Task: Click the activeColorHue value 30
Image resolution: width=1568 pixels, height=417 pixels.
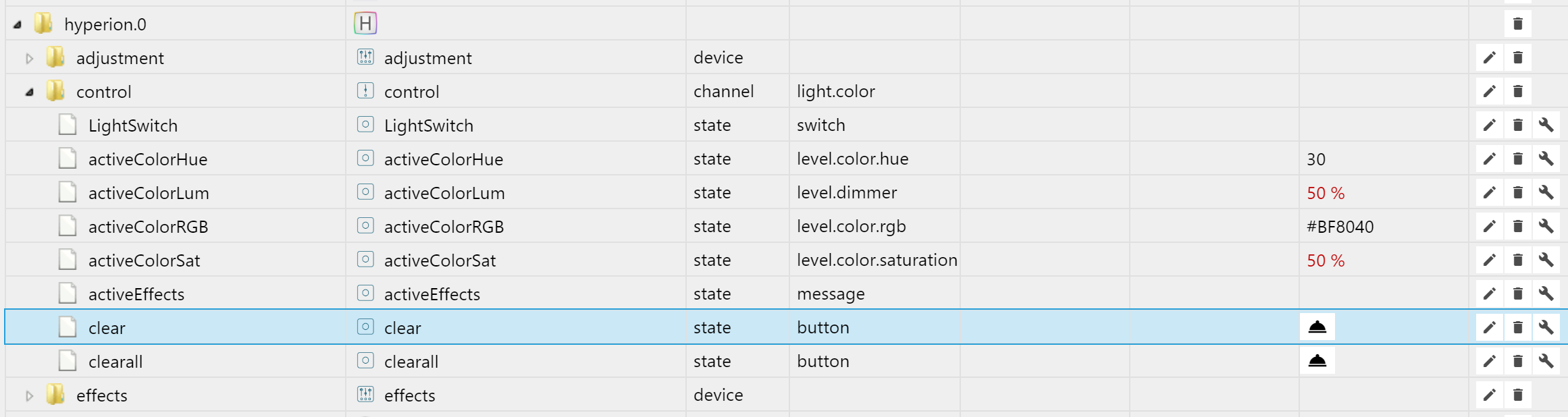Action: coord(1316,159)
